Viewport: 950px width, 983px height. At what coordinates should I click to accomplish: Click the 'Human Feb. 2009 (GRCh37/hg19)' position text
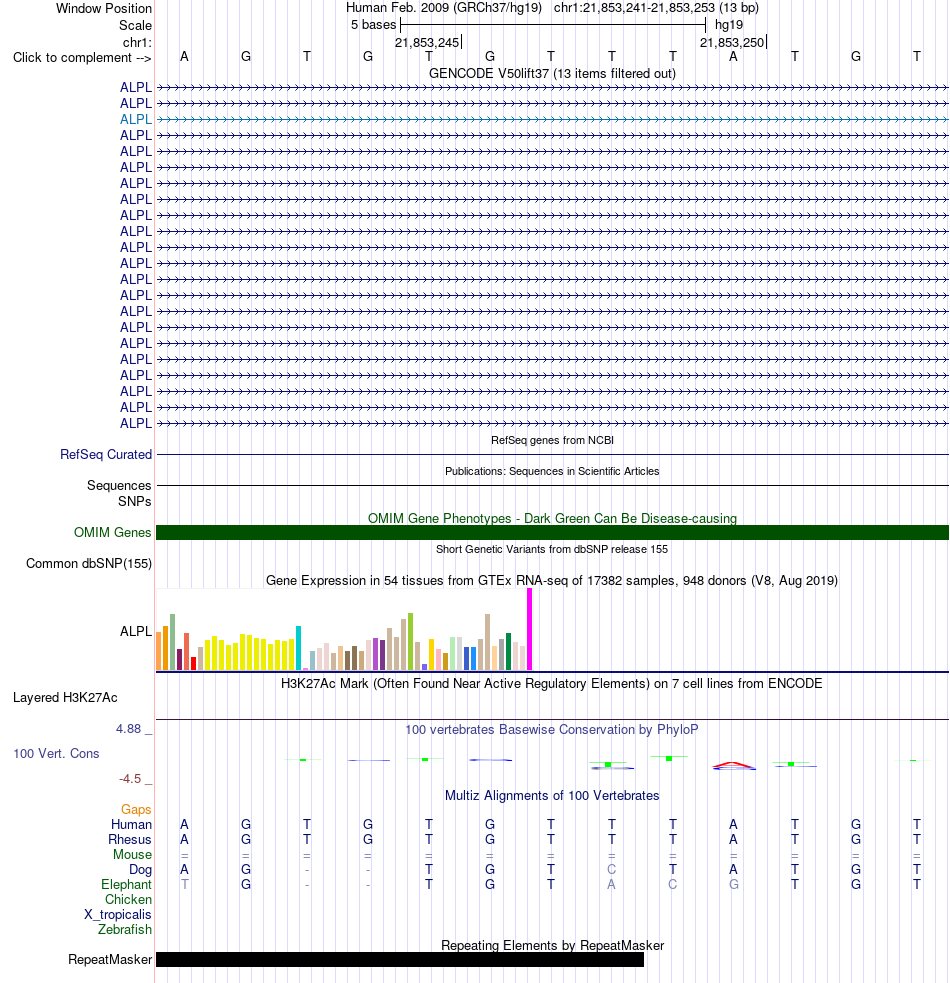[443, 8]
